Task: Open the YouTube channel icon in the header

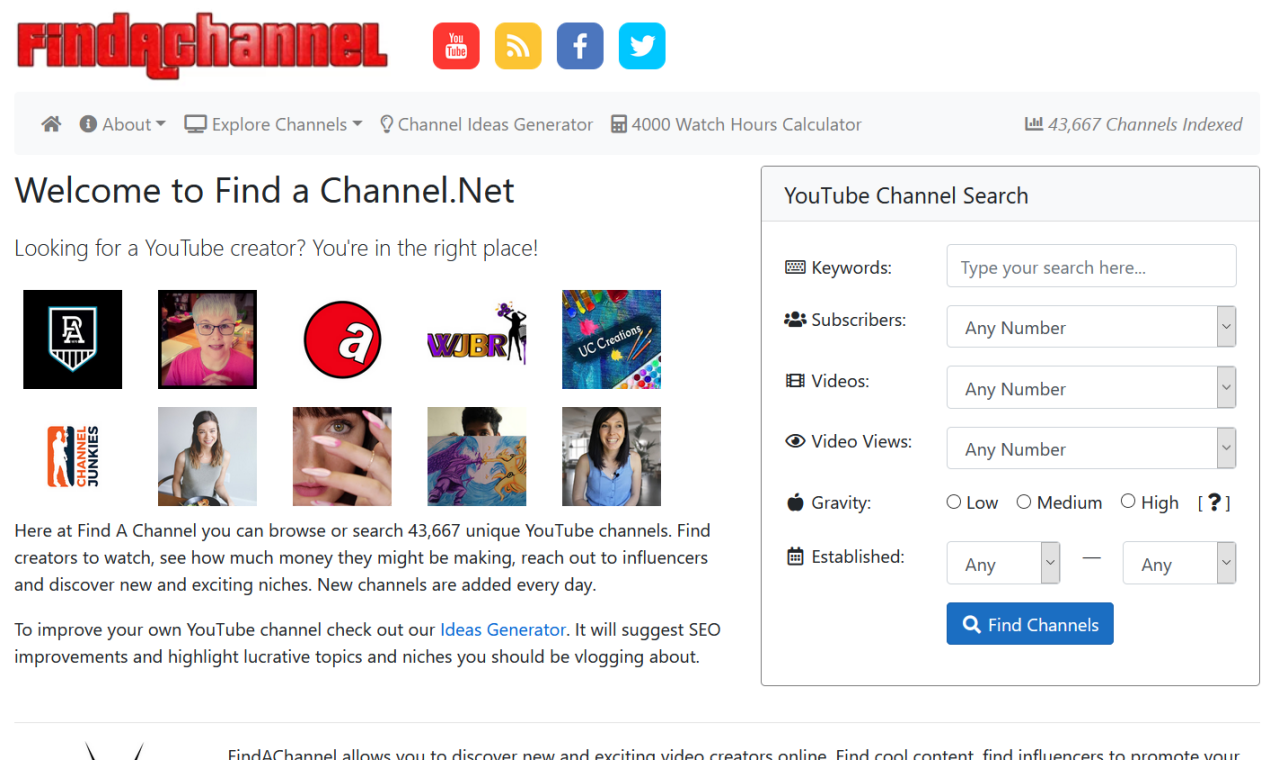Action: 456,45
